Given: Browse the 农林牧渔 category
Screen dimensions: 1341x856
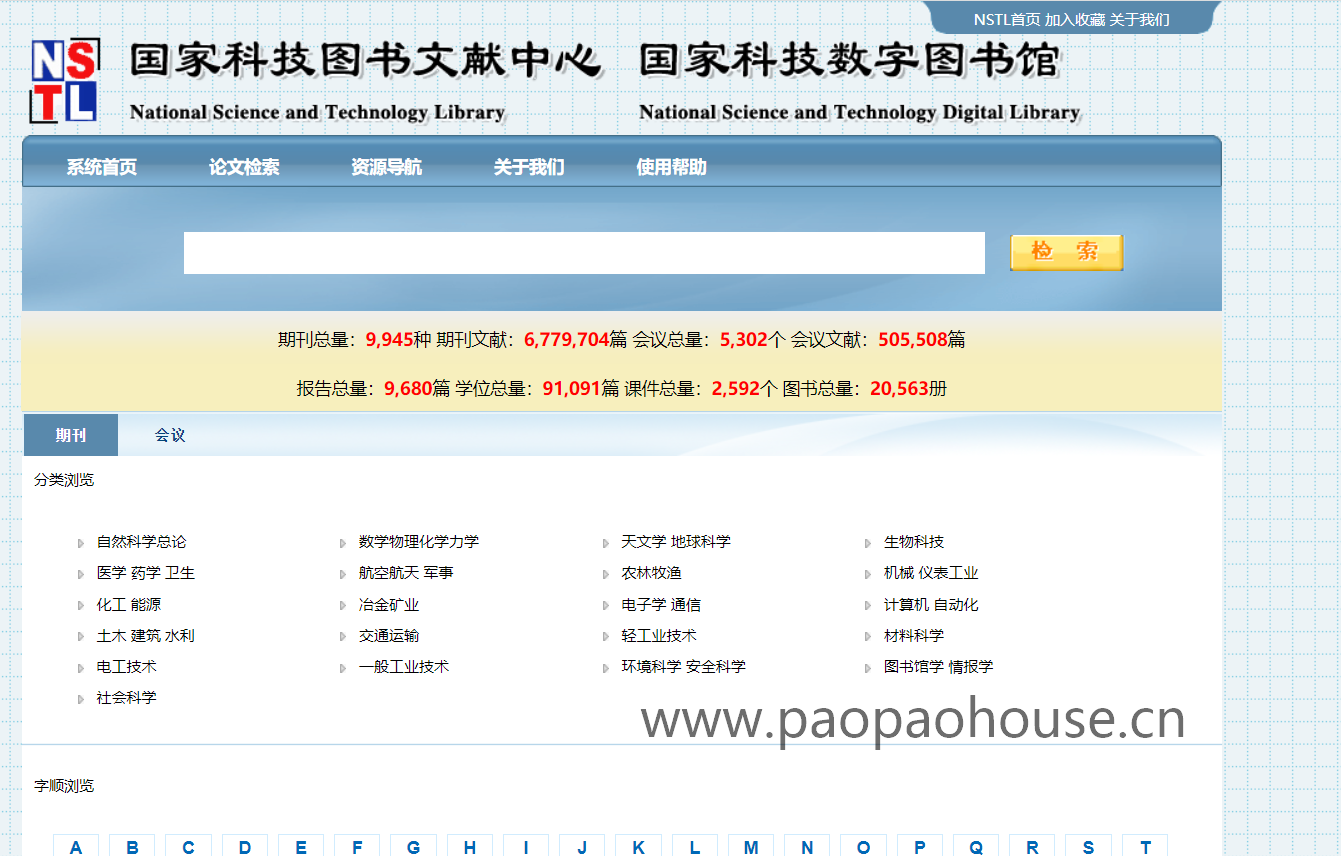Looking at the screenshot, I should point(651,573).
